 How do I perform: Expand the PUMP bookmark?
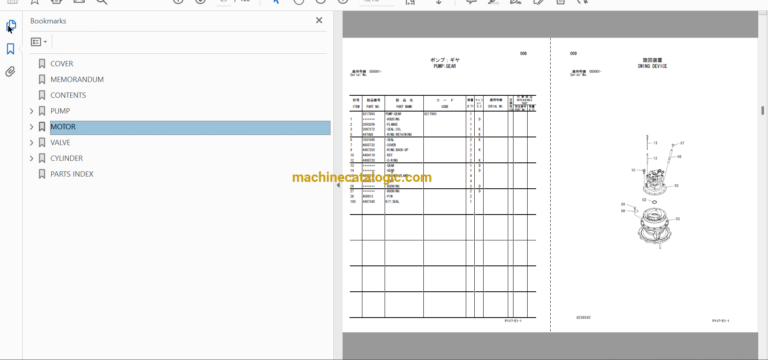pyautogui.click(x=31, y=111)
